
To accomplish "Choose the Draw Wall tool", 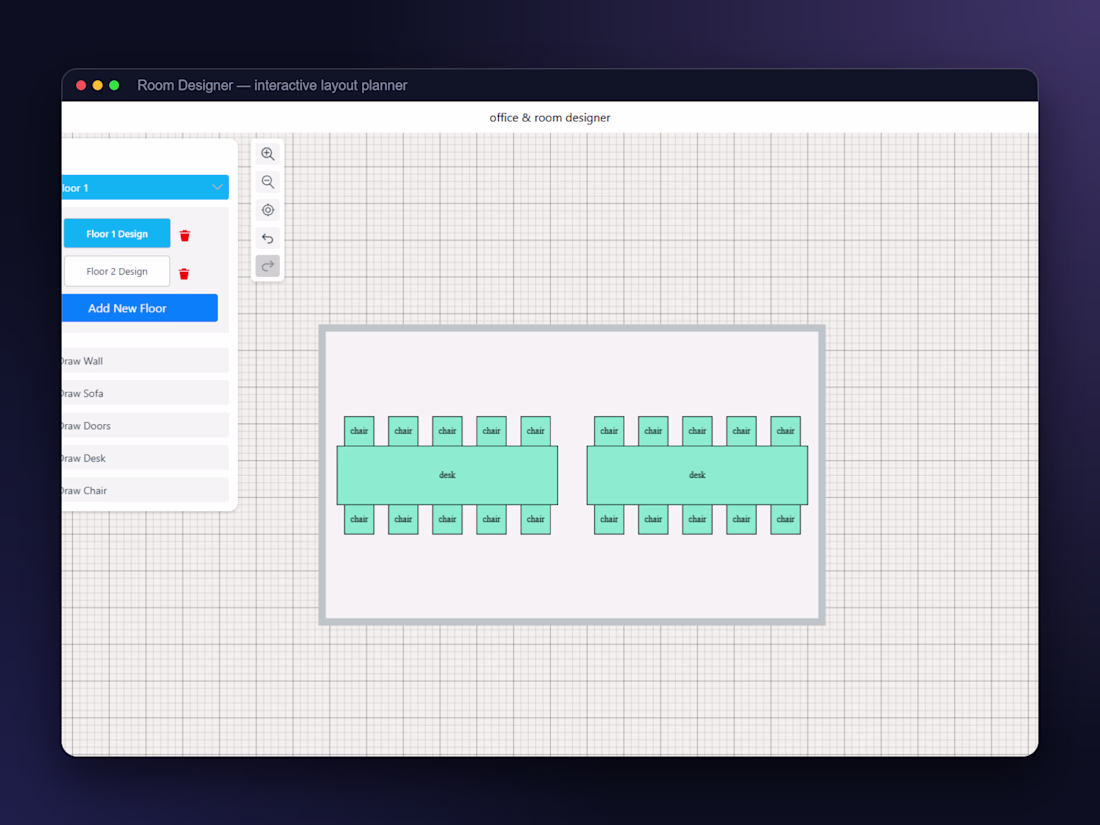I will [145, 361].
